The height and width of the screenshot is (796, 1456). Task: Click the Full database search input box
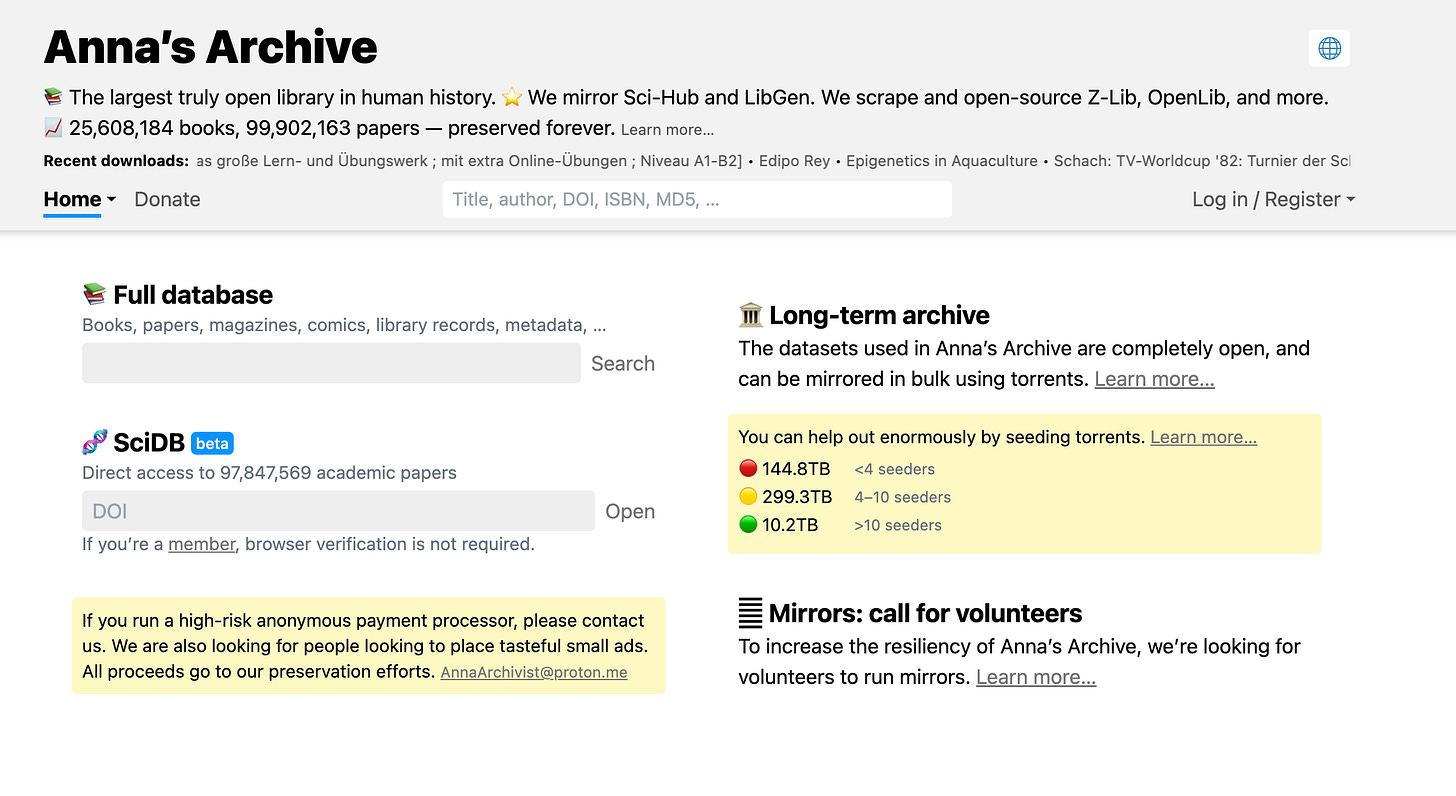click(331, 363)
